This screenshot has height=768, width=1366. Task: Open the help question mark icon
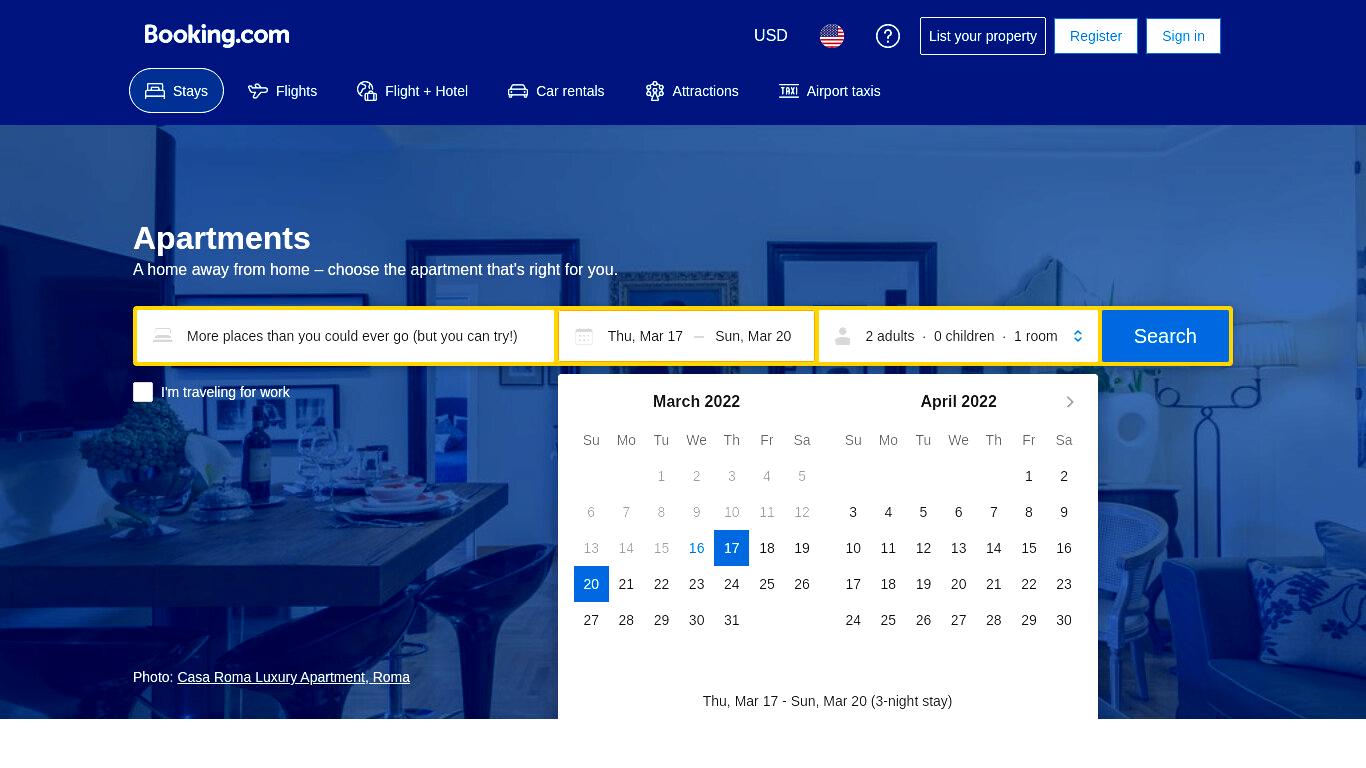click(x=888, y=36)
